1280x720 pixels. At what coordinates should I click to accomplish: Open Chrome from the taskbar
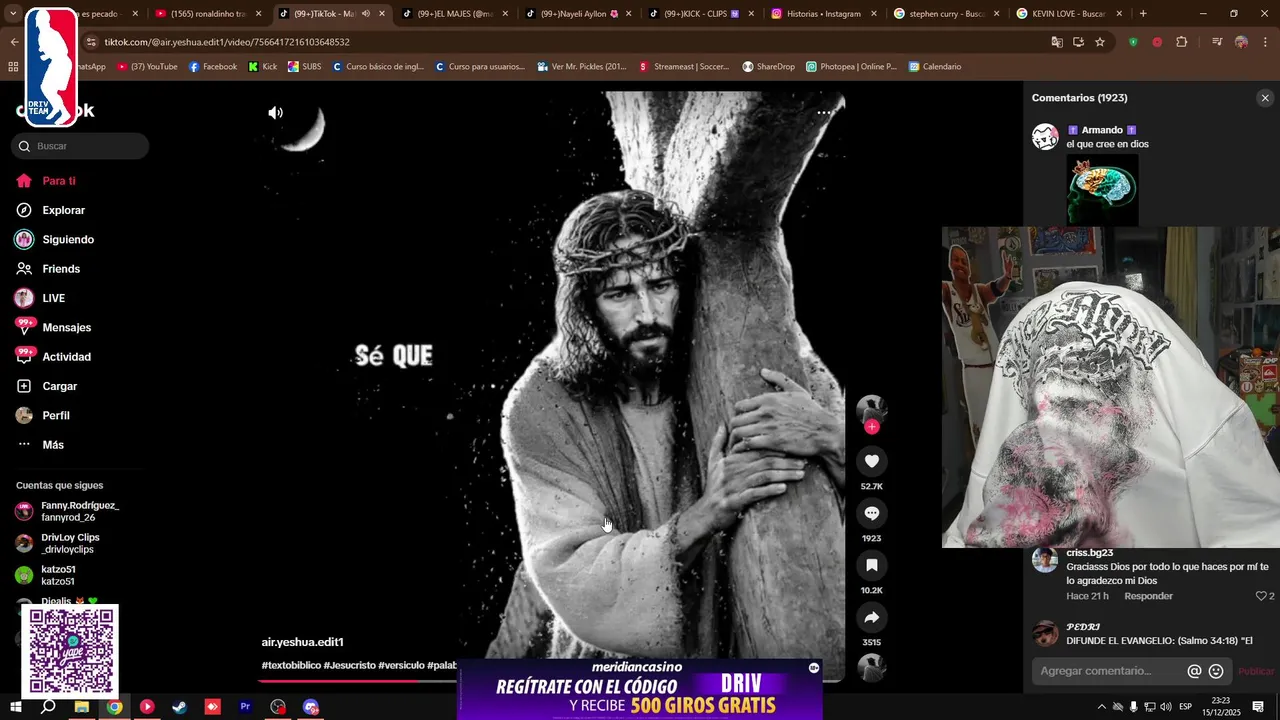115,707
